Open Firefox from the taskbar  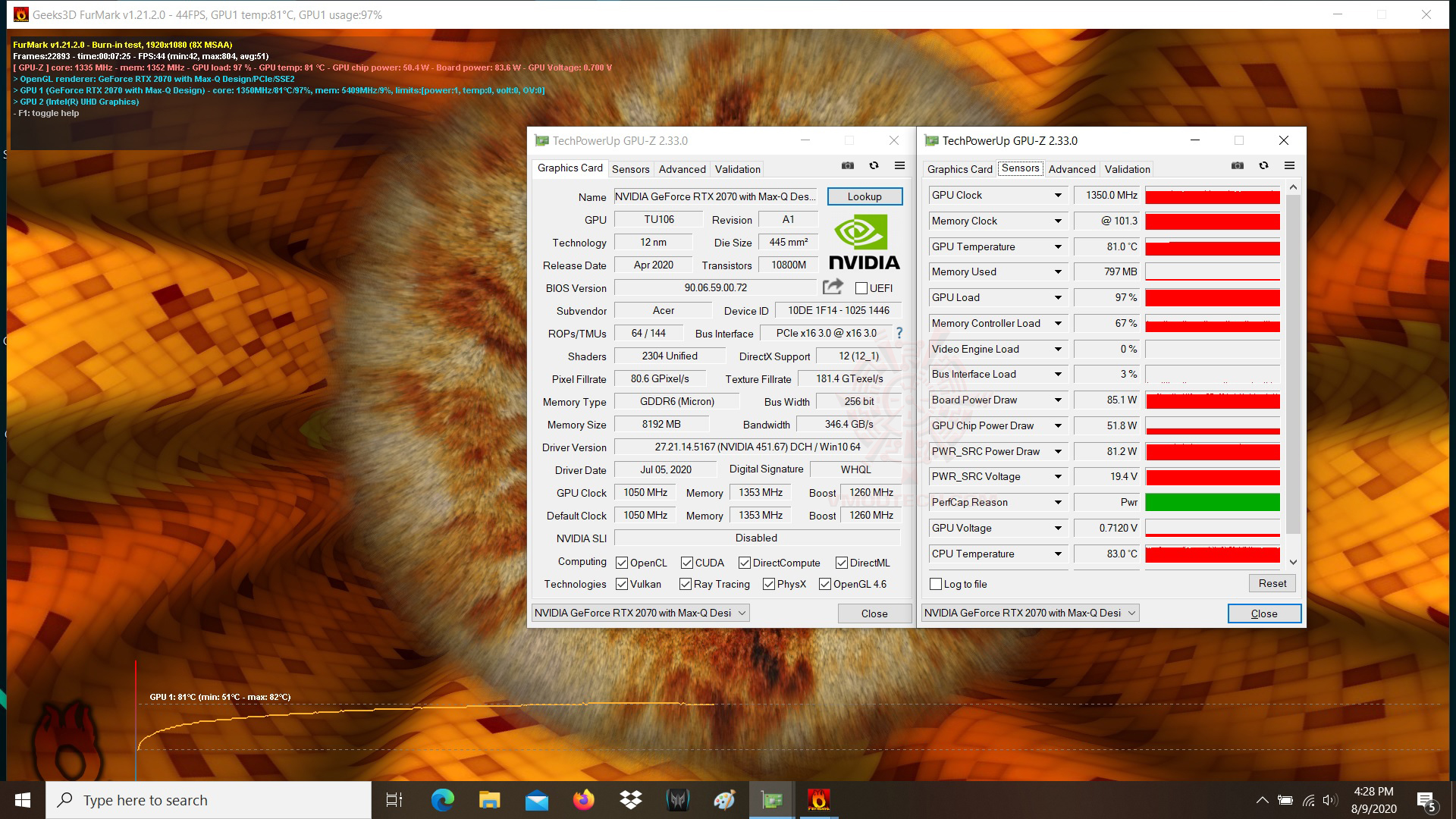click(583, 800)
